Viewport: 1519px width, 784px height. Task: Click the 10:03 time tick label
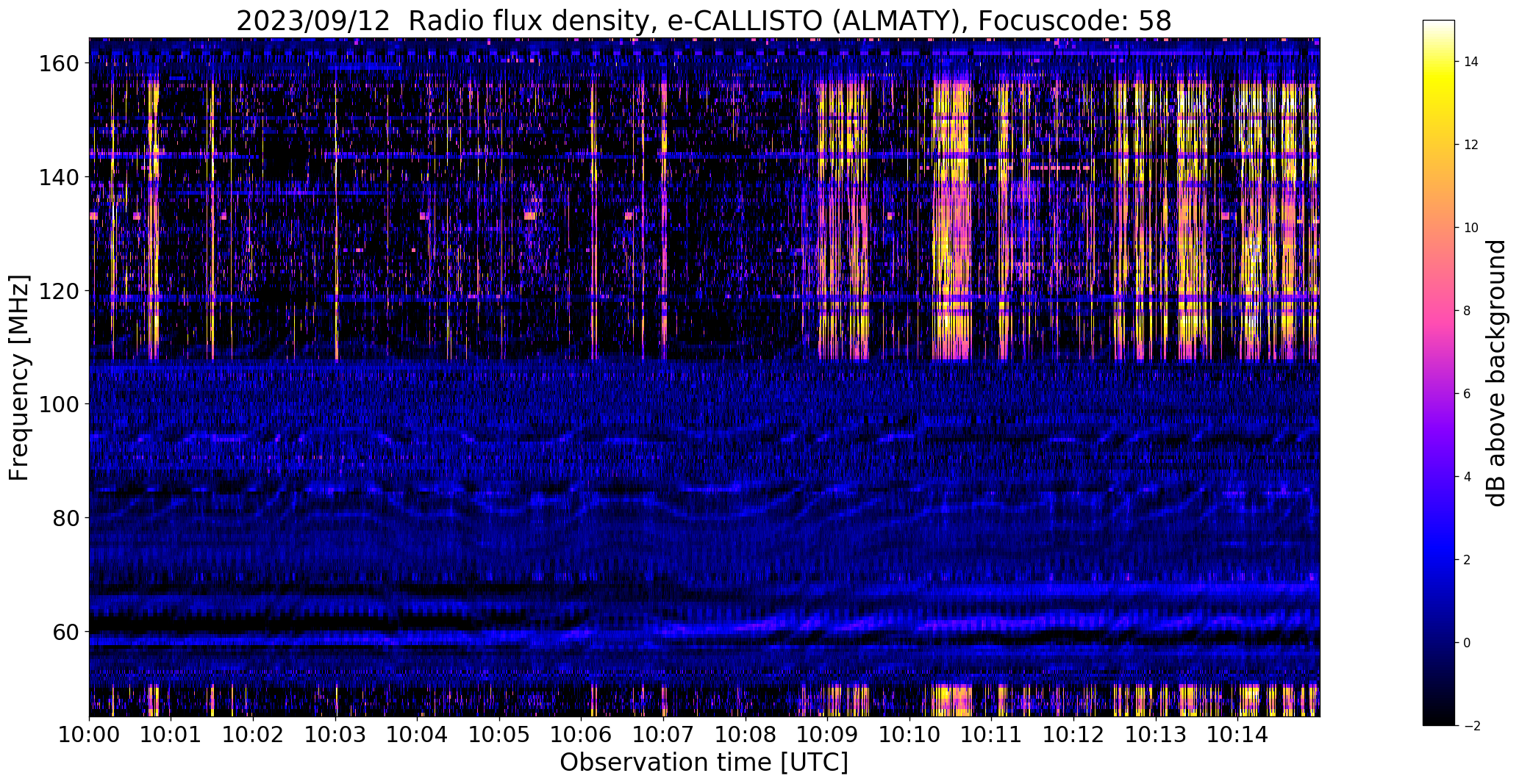point(335,734)
